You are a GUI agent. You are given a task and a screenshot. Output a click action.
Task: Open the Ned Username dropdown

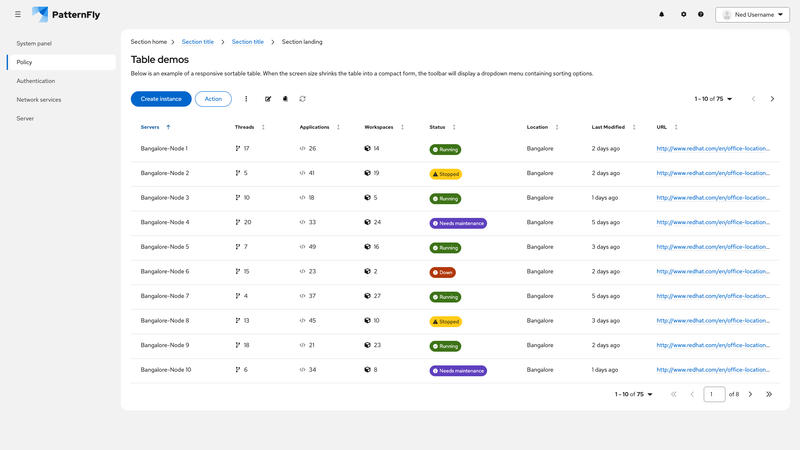pos(753,15)
